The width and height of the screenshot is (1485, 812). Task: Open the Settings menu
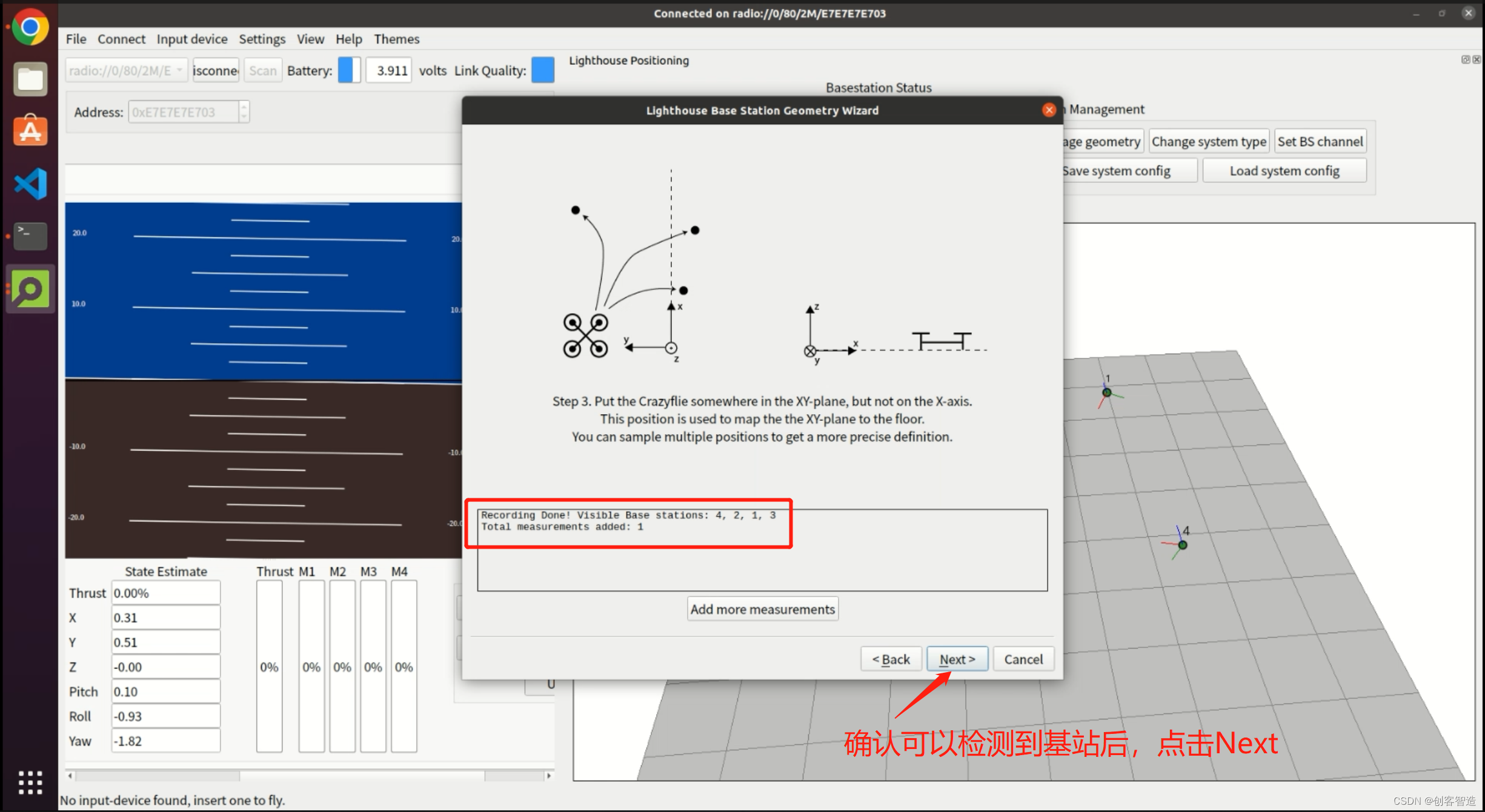coord(262,39)
